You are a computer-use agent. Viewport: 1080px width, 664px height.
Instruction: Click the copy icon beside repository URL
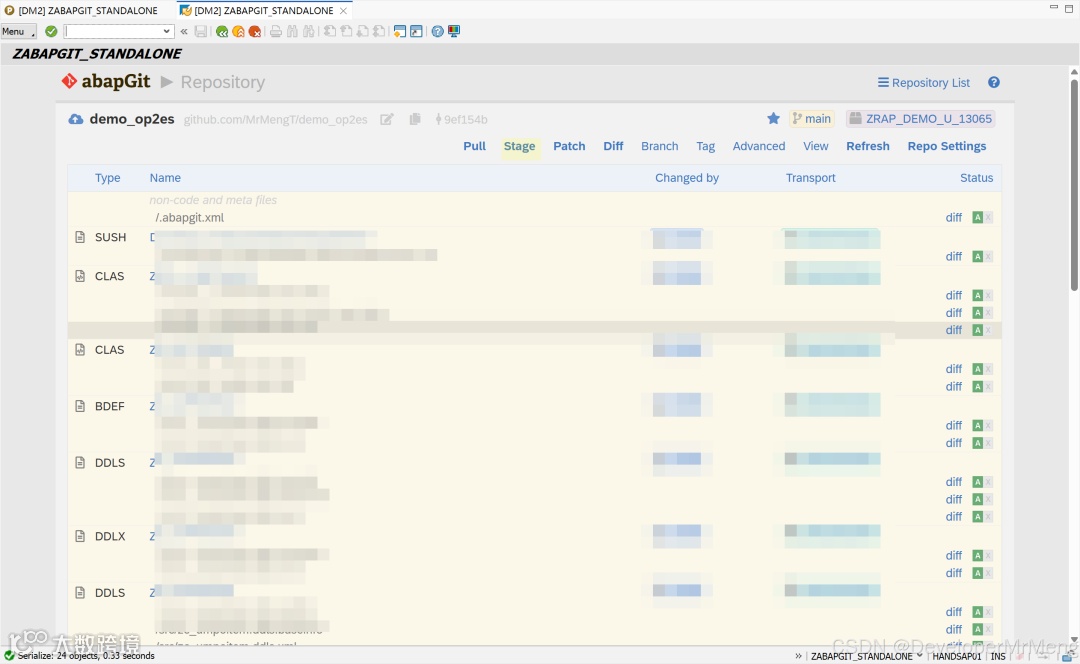pyautogui.click(x=415, y=119)
